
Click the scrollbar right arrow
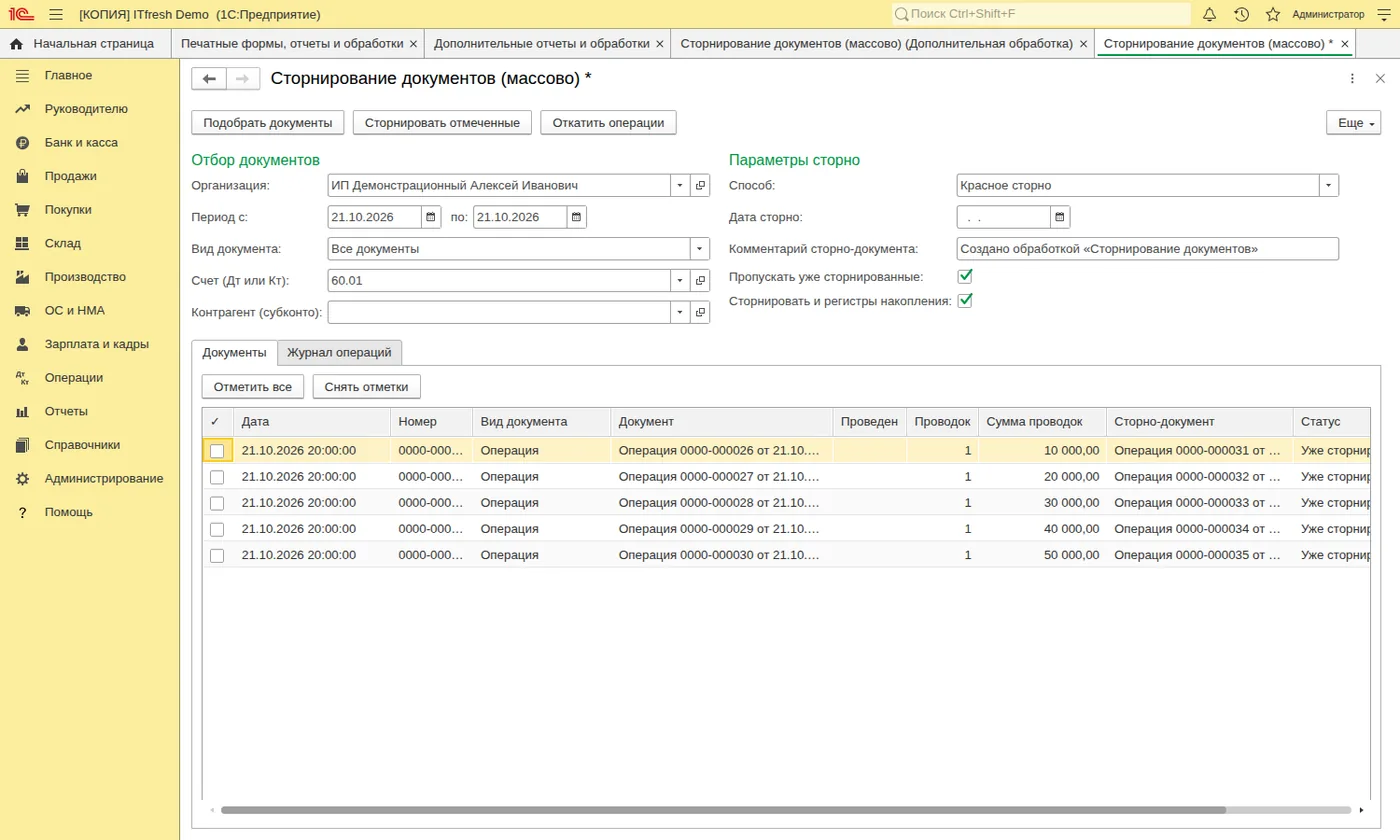(x=1362, y=810)
